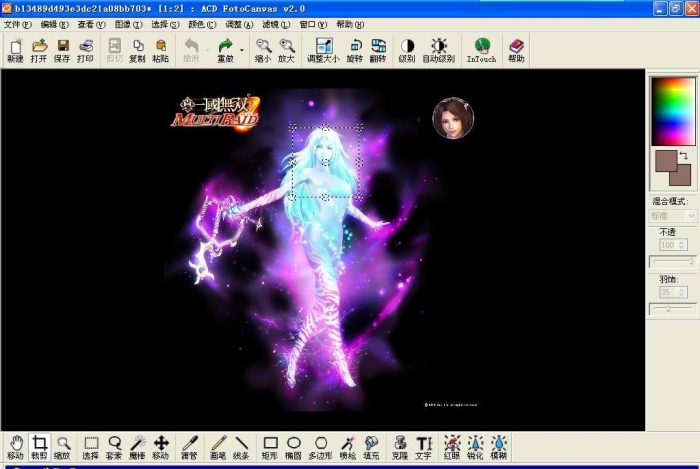Image resolution: width=700 pixels, height=469 pixels.
Task: Click the 保存 (Save) floppy disk icon
Action: pos(62,50)
